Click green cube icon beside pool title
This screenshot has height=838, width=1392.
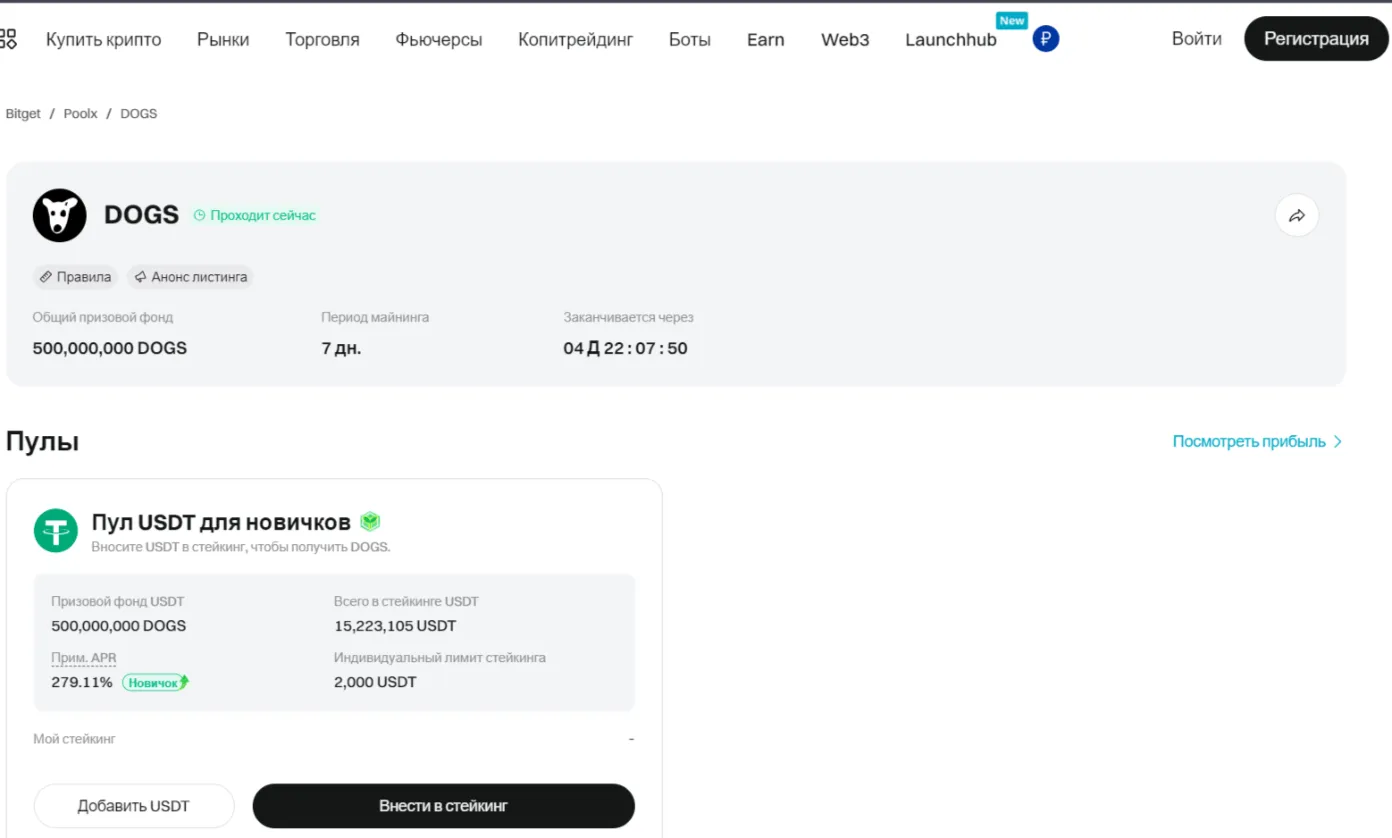(370, 522)
